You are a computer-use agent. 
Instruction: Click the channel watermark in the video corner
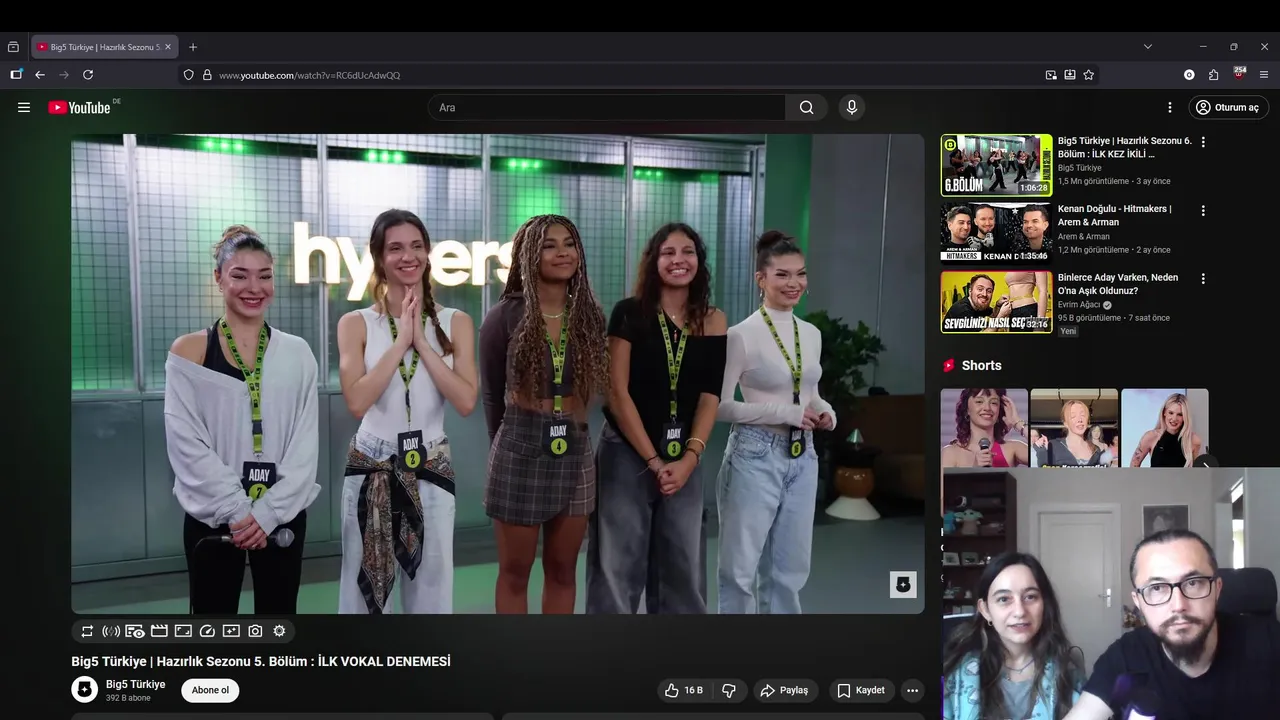click(x=903, y=585)
